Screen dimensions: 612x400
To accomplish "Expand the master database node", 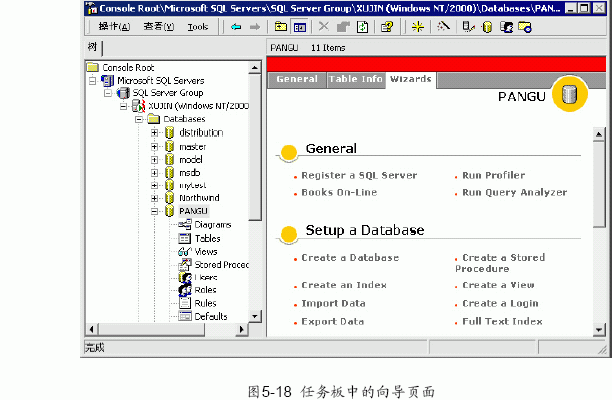I will tap(155, 147).
